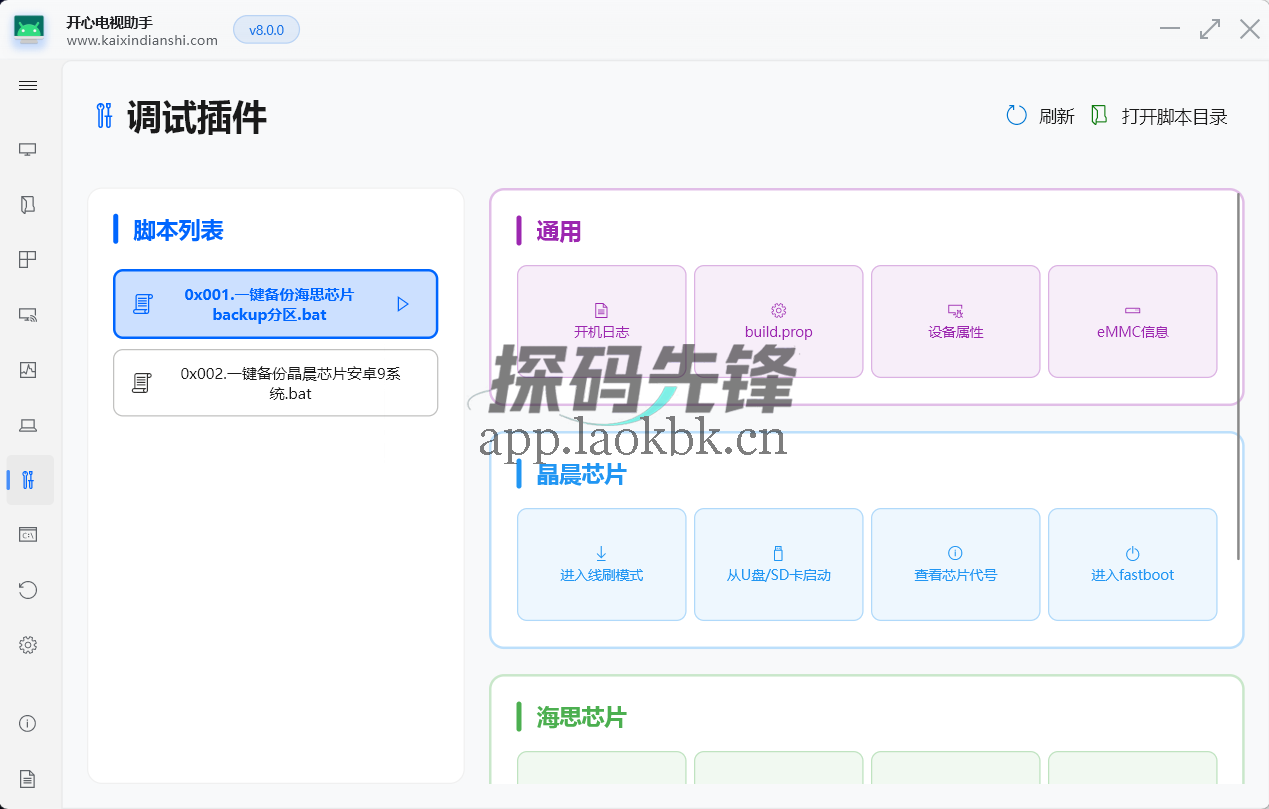Image resolution: width=1269 pixels, height=809 pixels.
Task: Click the green script folder icon
Action: tap(1099, 116)
